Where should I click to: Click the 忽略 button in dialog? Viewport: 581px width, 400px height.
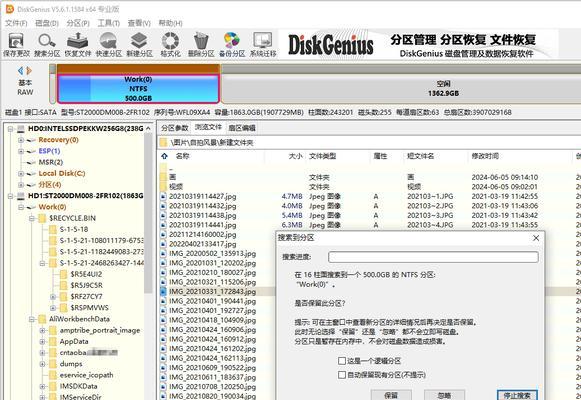click(x=444, y=395)
